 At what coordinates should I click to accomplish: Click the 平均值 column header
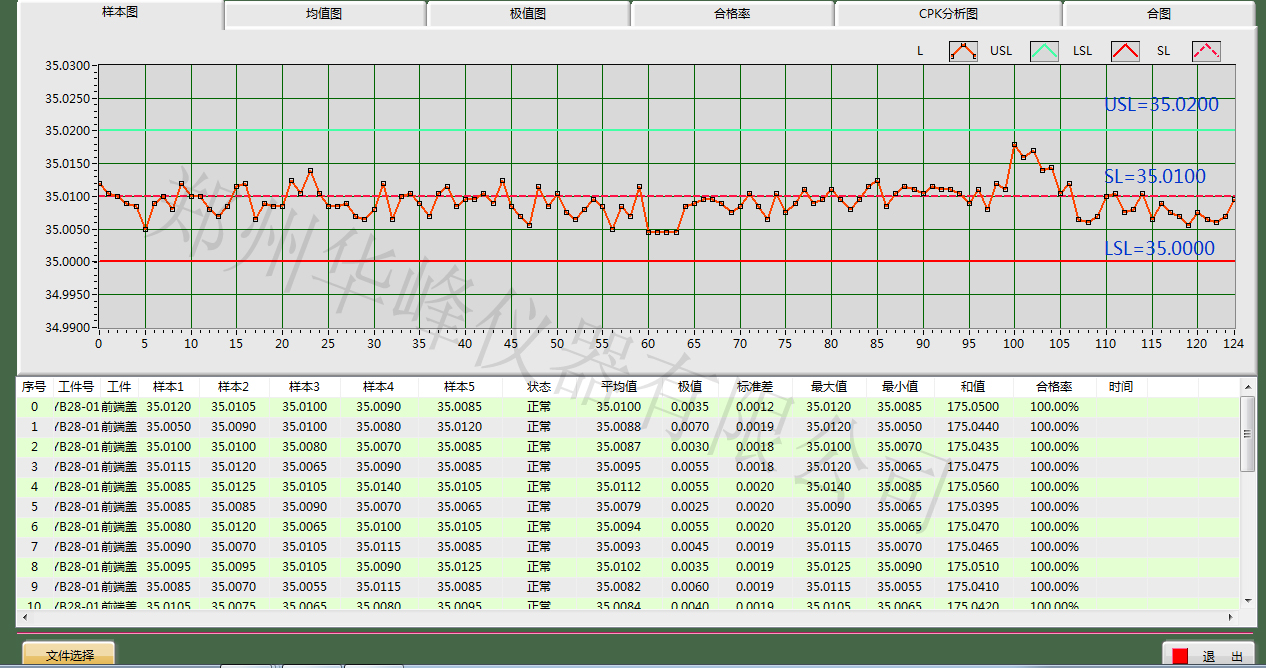pyautogui.click(x=619, y=386)
